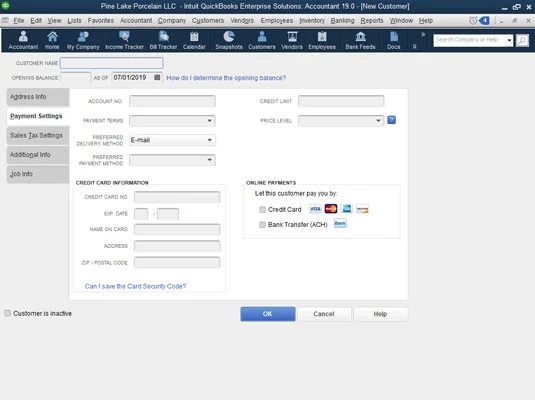This screenshot has height=400, width=535.
Task: Open search scope dropdown arrow
Action: click(509, 40)
